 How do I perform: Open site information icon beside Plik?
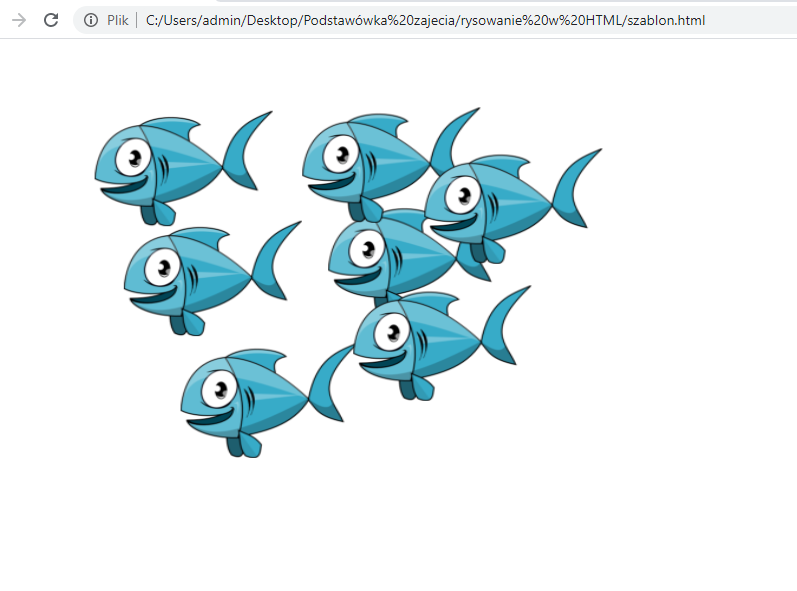91,20
